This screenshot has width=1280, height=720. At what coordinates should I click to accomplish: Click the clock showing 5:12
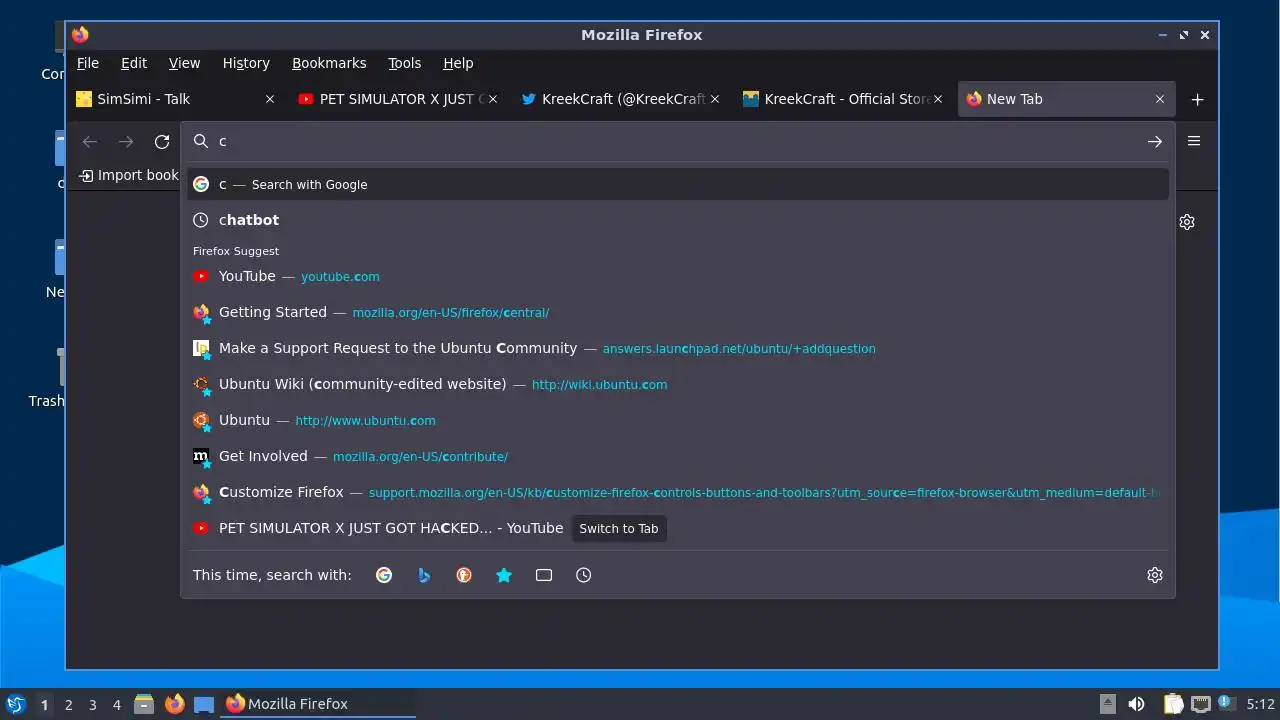click(x=1261, y=704)
